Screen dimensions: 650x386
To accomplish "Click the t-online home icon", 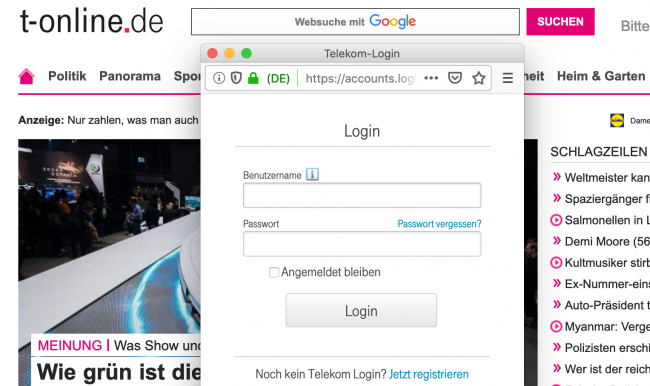I will pyautogui.click(x=26, y=76).
